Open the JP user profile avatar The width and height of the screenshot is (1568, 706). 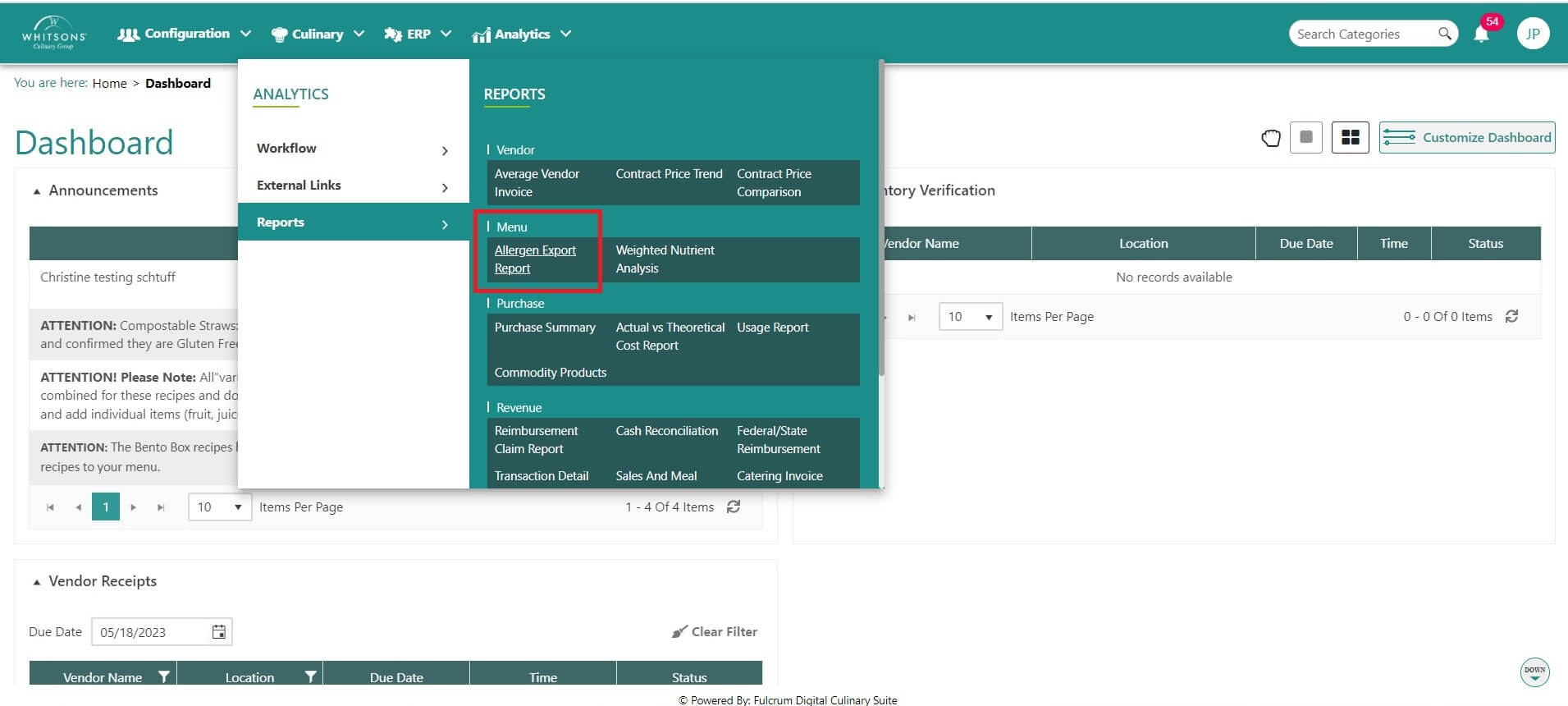(x=1532, y=34)
